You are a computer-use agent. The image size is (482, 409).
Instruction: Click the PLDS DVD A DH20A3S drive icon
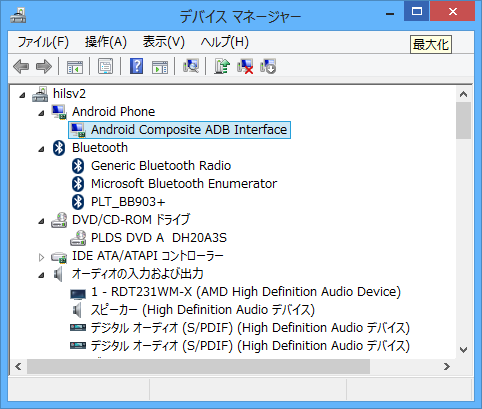pos(78,238)
